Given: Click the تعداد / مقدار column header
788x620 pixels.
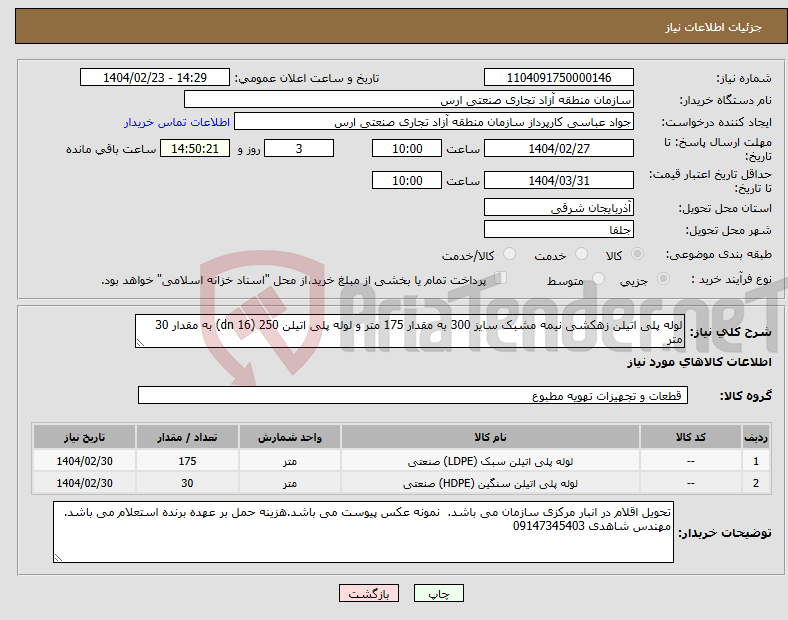Looking at the screenshot, I should point(187,437).
